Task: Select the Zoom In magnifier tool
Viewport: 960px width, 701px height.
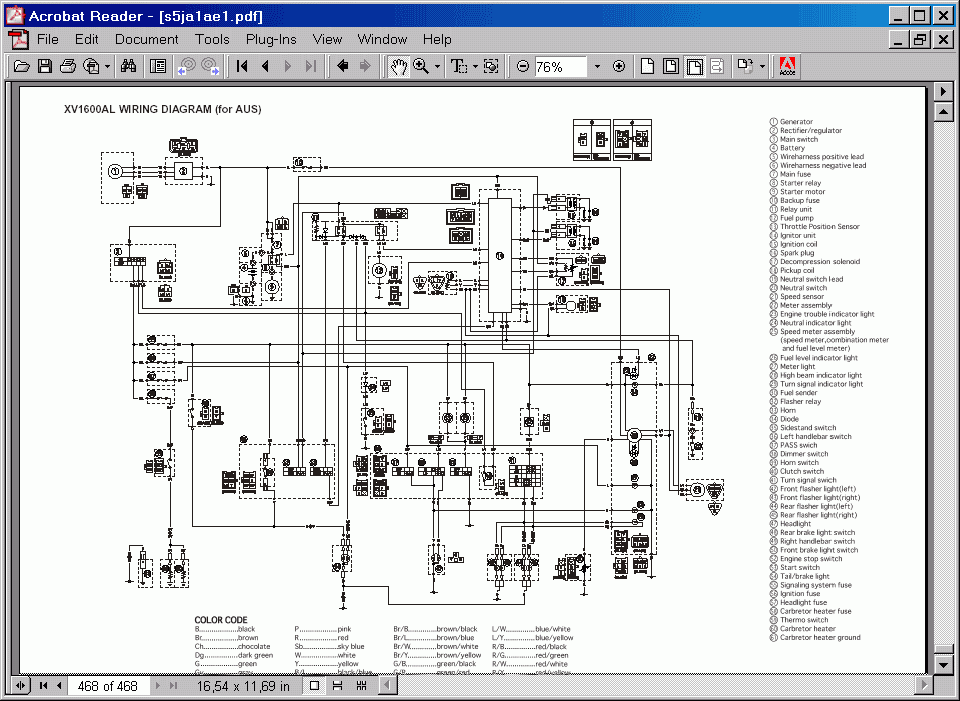Action: [421, 67]
